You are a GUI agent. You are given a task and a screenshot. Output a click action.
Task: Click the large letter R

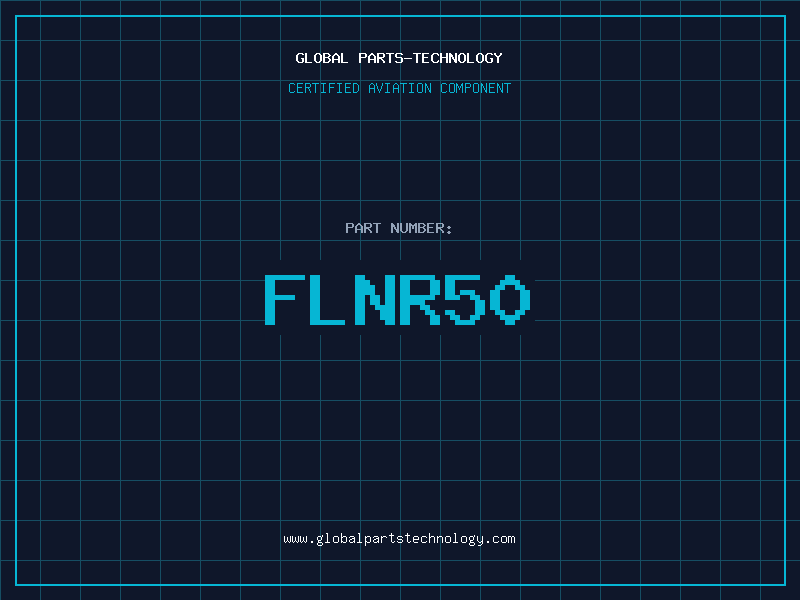(419, 299)
